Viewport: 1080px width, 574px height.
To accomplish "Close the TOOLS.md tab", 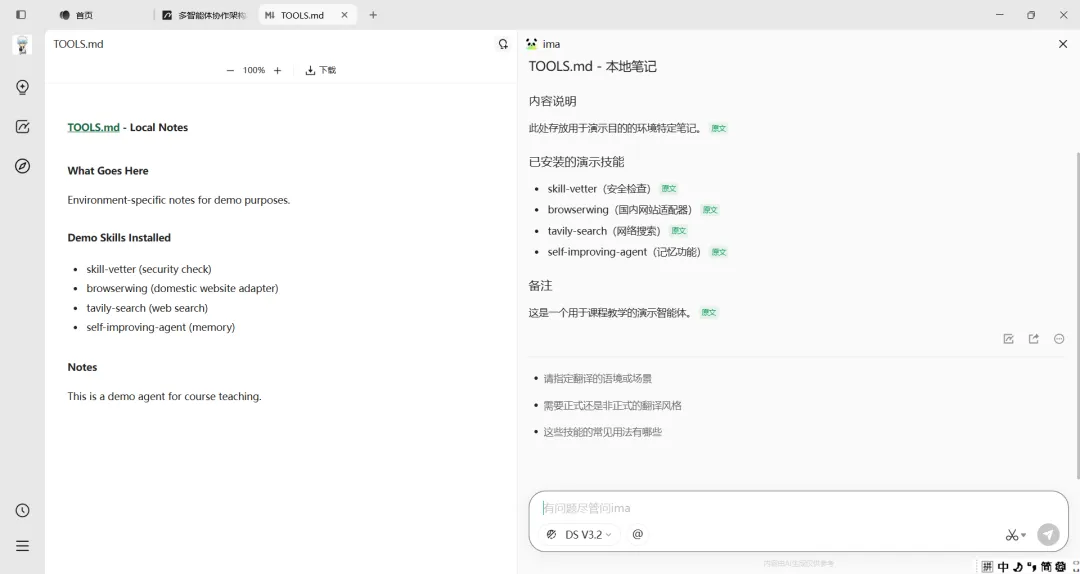I will (344, 14).
